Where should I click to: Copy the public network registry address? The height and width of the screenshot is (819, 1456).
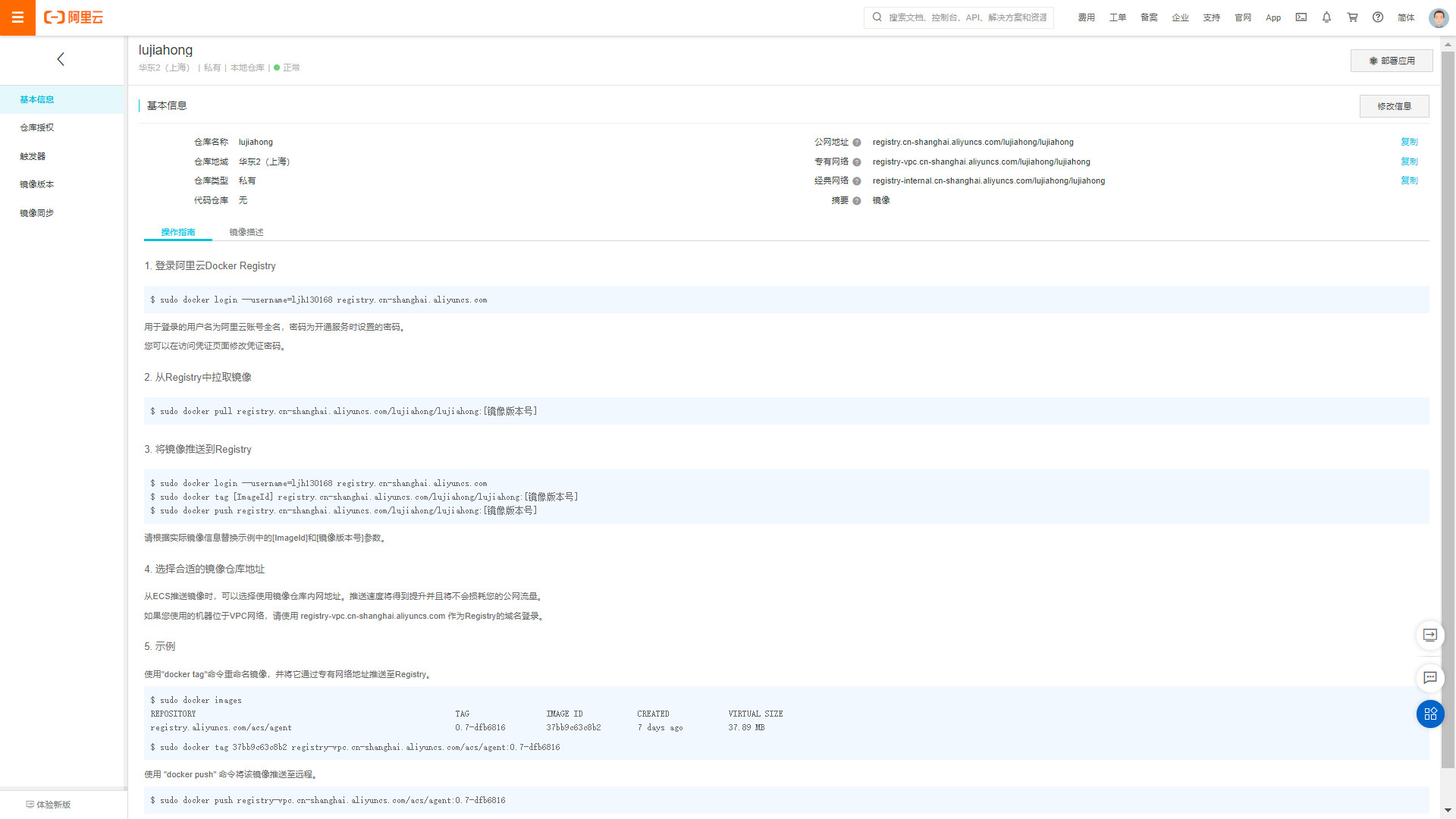pyautogui.click(x=1409, y=142)
